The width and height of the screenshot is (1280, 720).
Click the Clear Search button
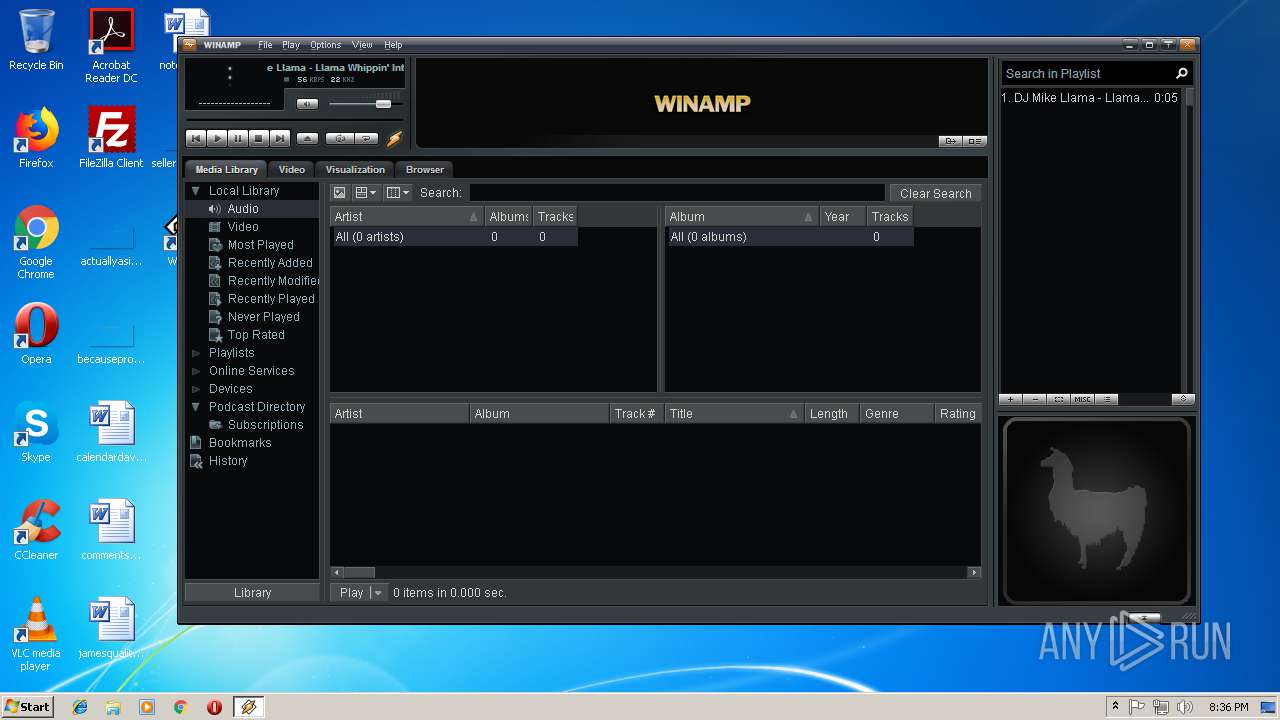click(935, 193)
